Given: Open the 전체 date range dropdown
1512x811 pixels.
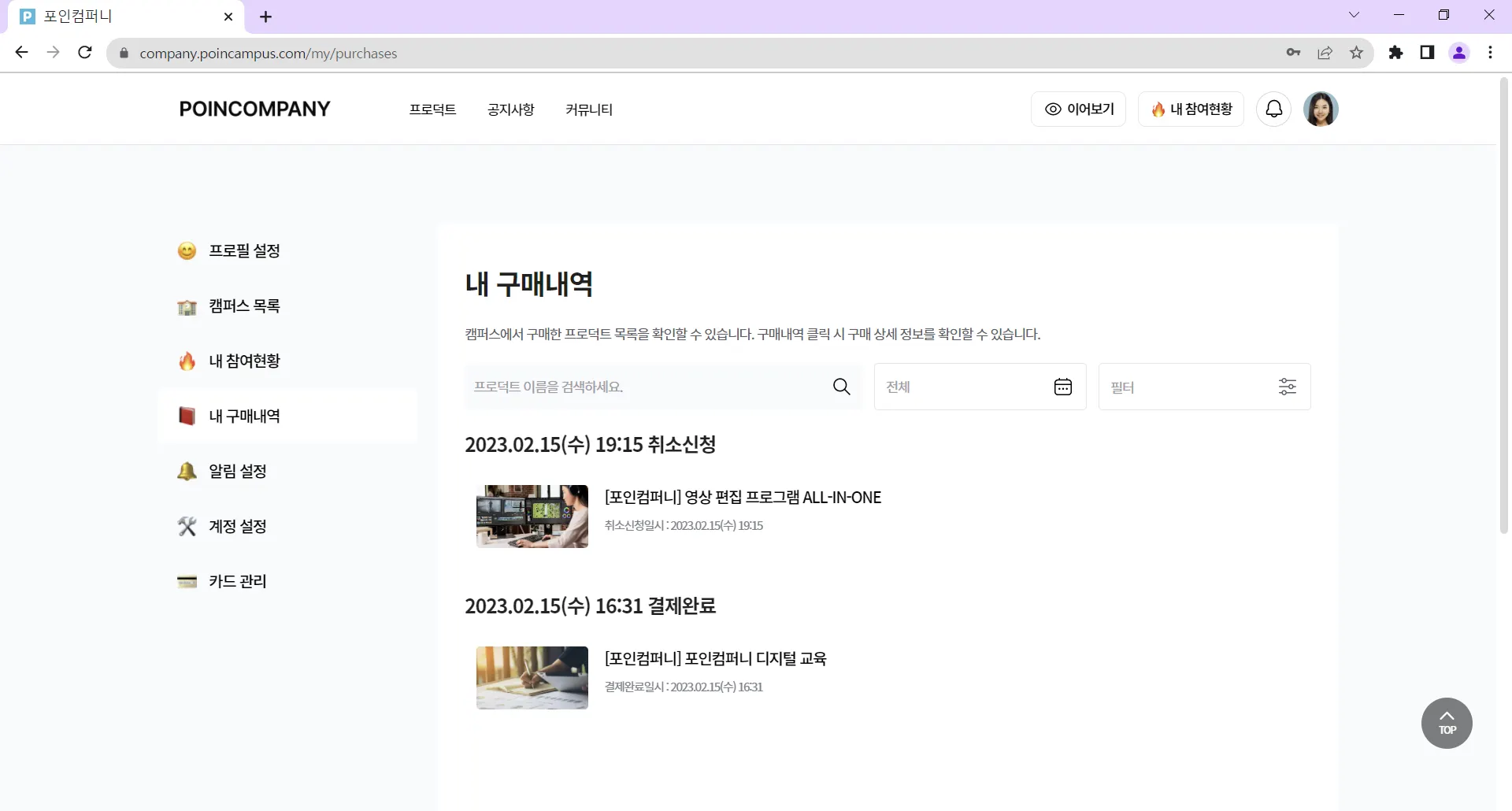Looking at the screenshot, I should [980, 387].
